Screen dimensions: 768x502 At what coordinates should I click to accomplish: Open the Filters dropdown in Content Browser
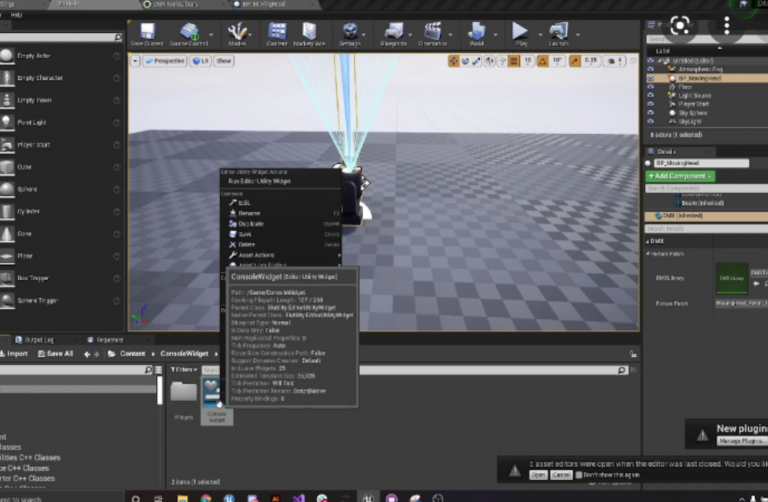[x=184, y=370]
